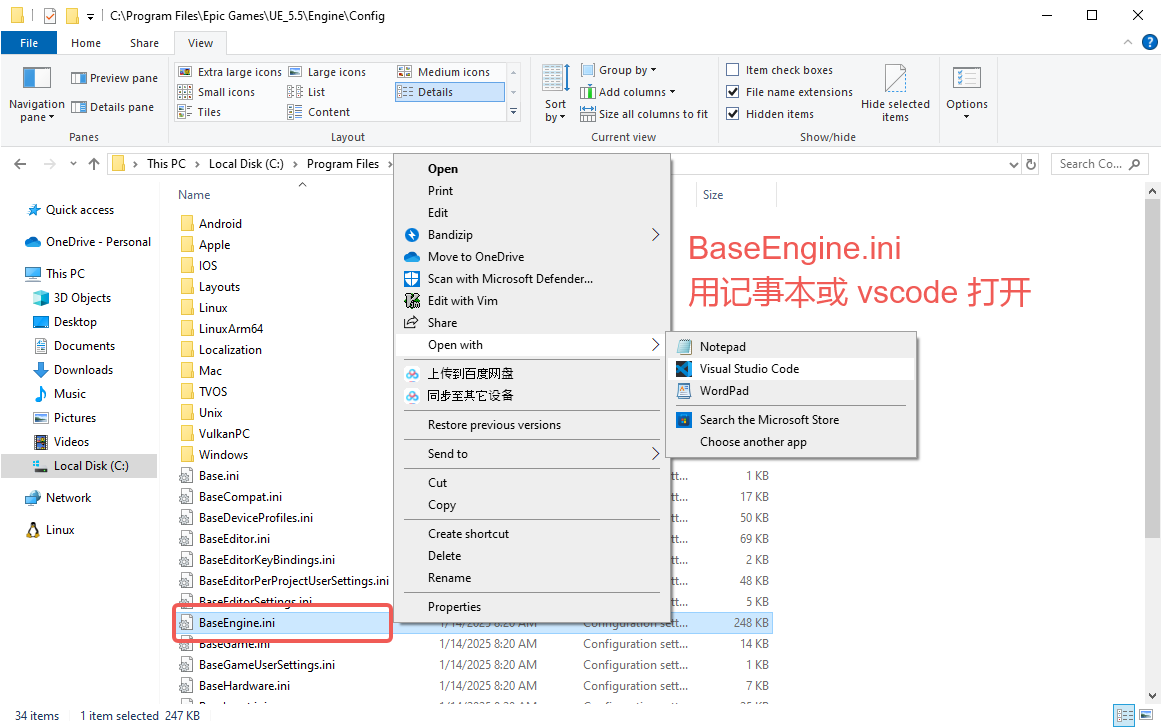
Task: Switch to large thumbnails view icon
Action: (1146, 715)
